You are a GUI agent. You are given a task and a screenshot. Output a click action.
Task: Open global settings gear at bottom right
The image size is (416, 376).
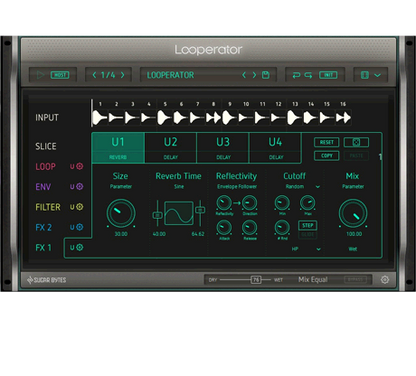(385, 280)
